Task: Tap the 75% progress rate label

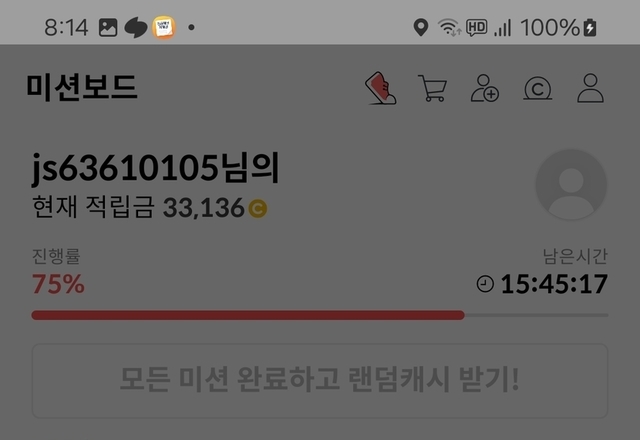Action: pyautogui.click(x=58, y=284)
